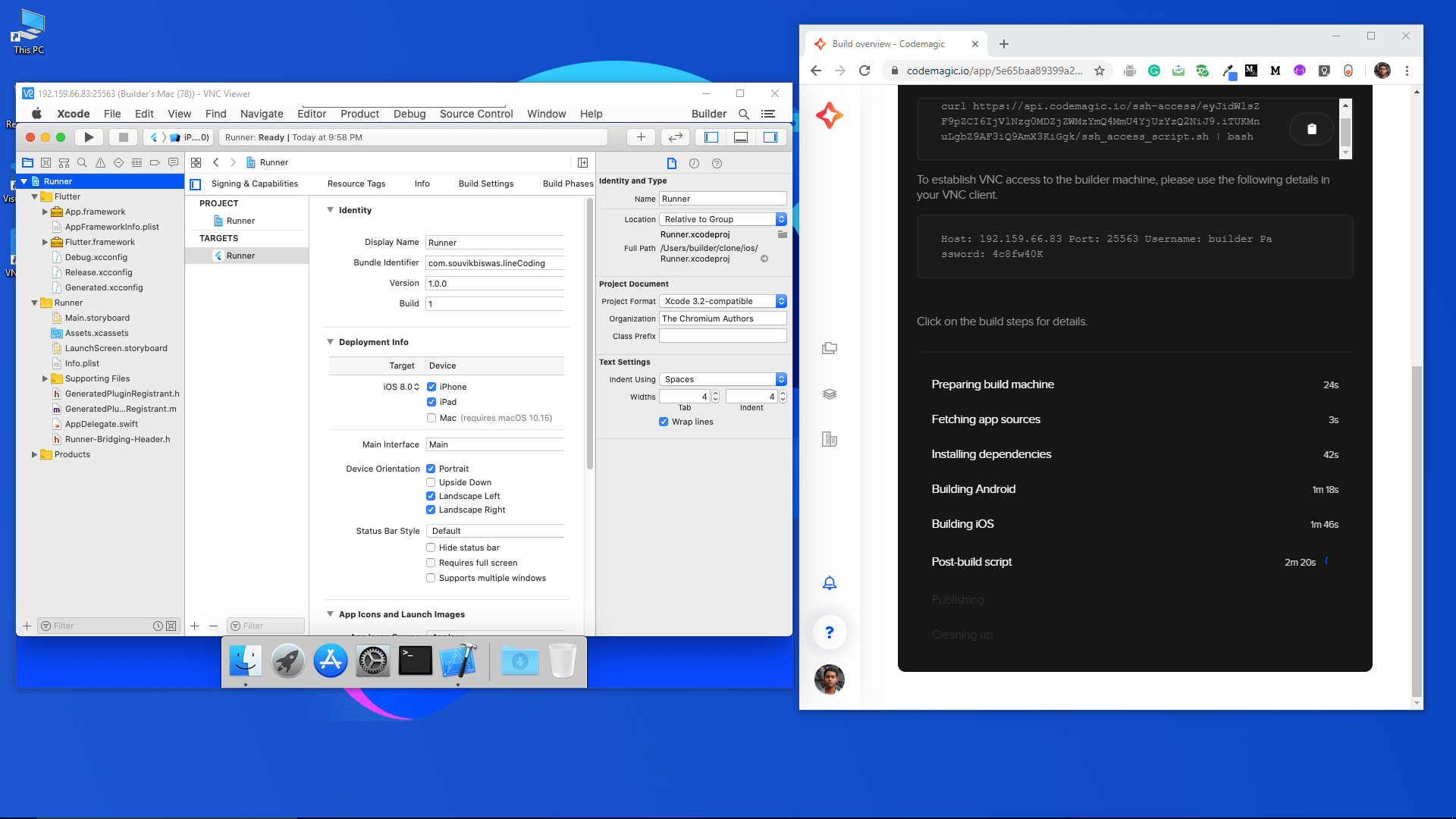Click the code review arrows icon
The image size is (1456, 819).
[x=675, y=137]
